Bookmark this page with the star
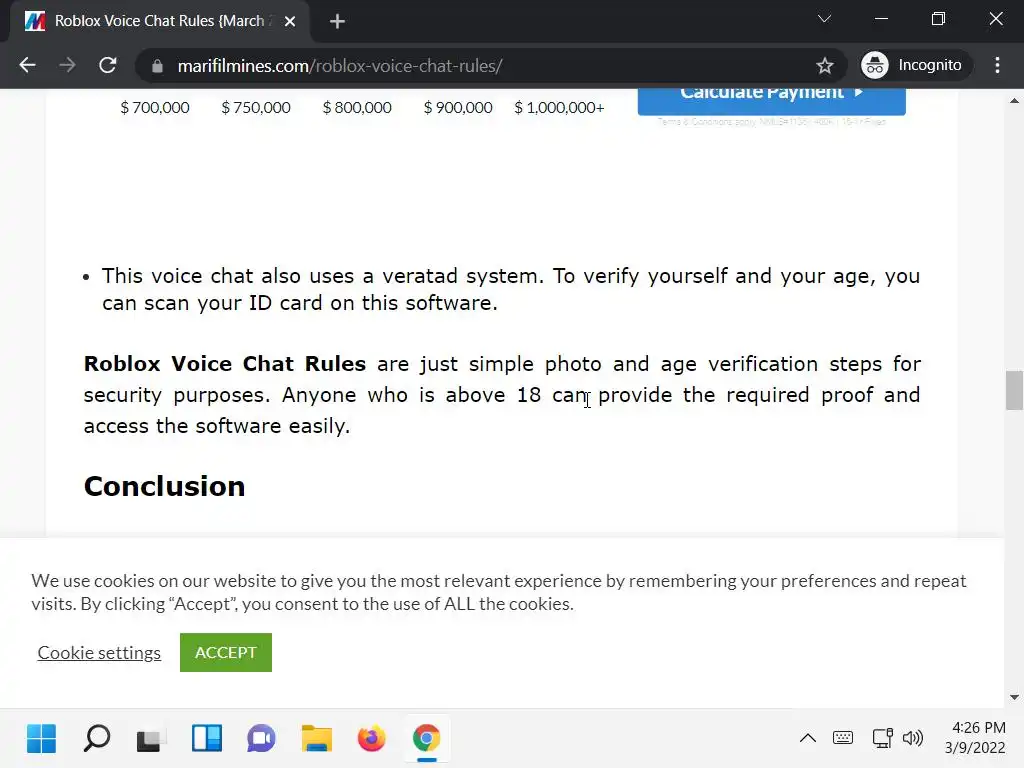1024x768 pixels. [x=825, y=65]
